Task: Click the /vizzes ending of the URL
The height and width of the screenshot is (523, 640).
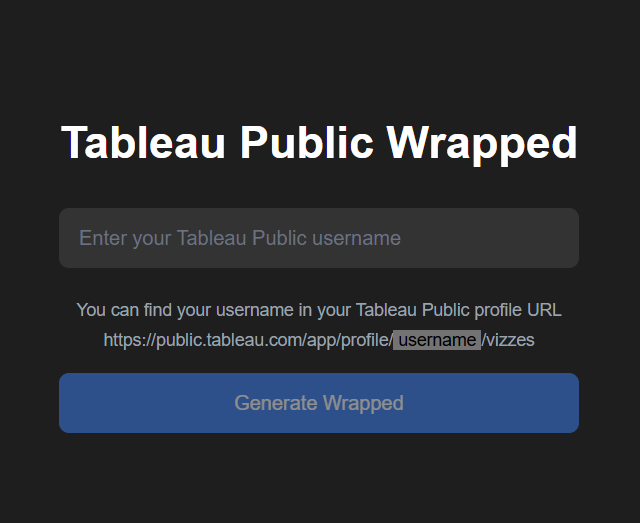Action: click(x=508, y=340)
